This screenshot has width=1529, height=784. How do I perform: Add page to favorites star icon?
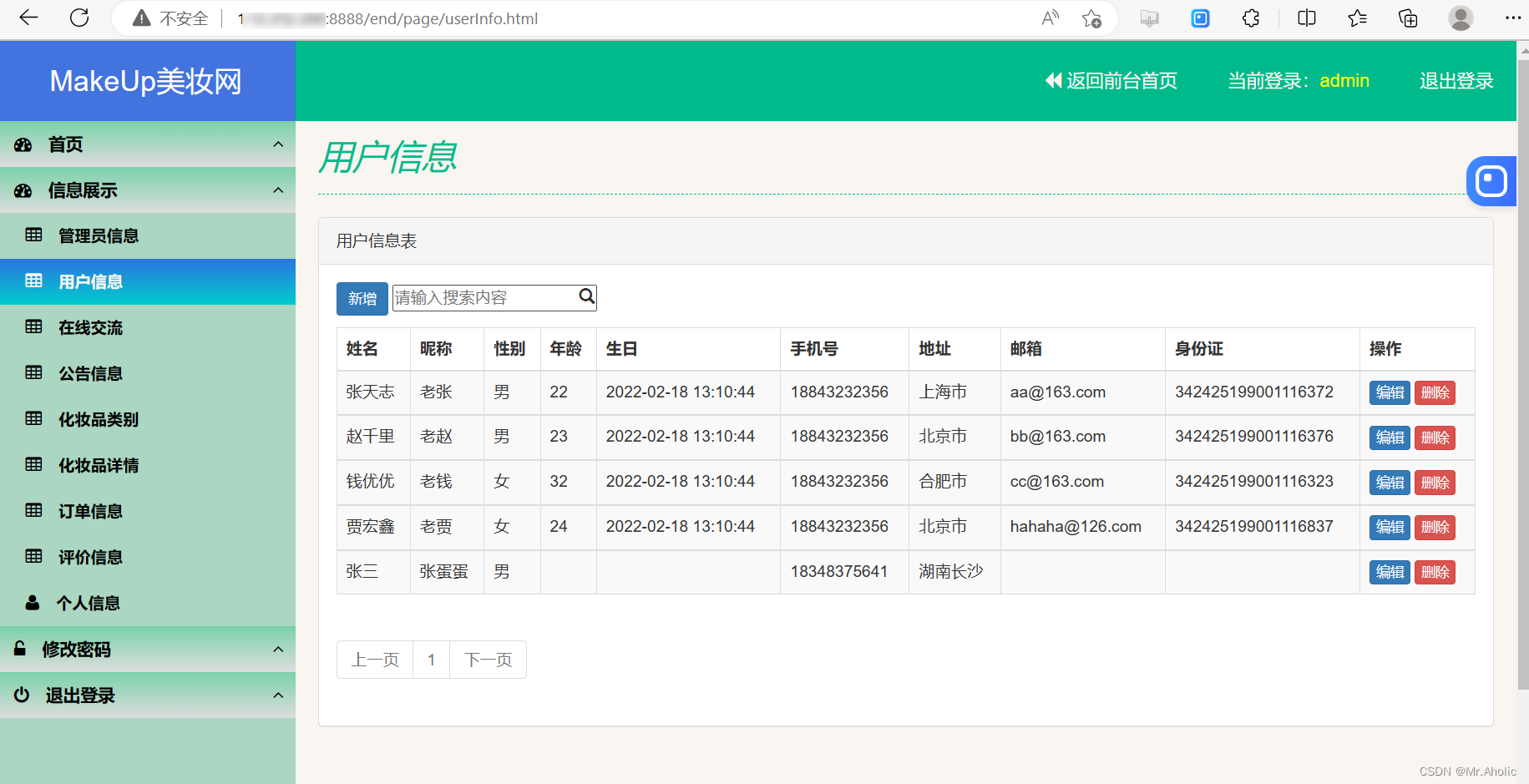pos(1091,18)
